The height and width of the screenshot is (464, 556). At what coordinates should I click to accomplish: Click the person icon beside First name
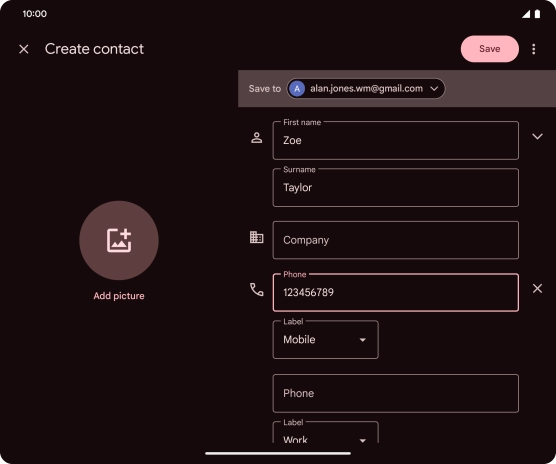click(256, 138)
